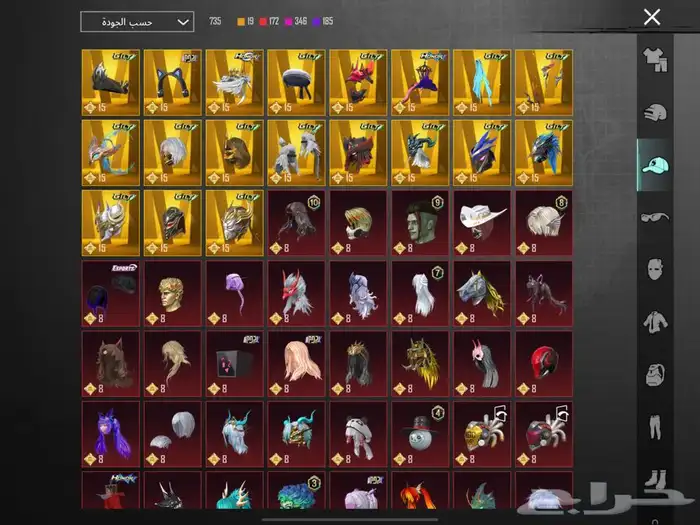This screenshot has width=700, height=525.
Task: Select the Esports black beret item
Action: 111,294
